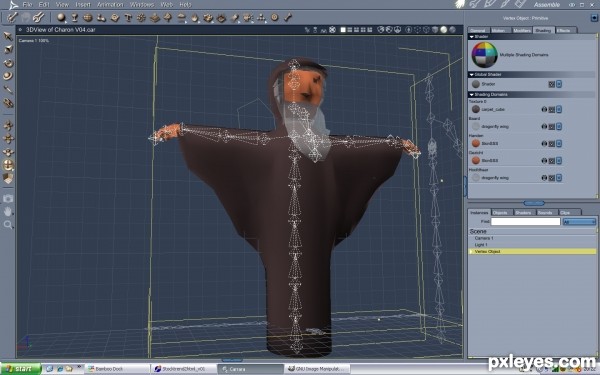
Task: Click the crossed wrenches icon at top left
Action: [x=38, y=17]
